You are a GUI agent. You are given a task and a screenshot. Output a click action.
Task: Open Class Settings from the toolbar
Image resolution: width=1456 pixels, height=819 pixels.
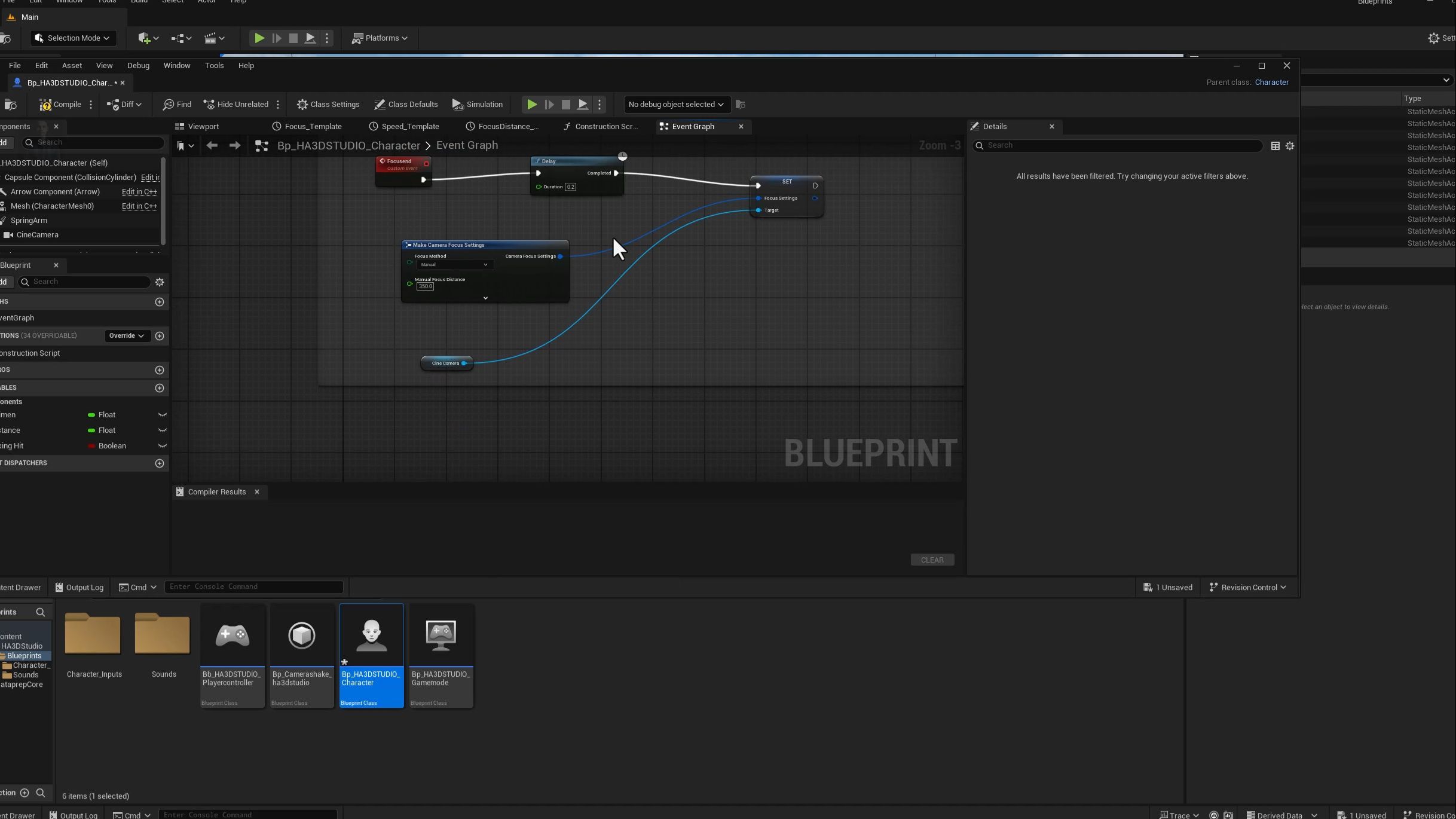point(328,105)
